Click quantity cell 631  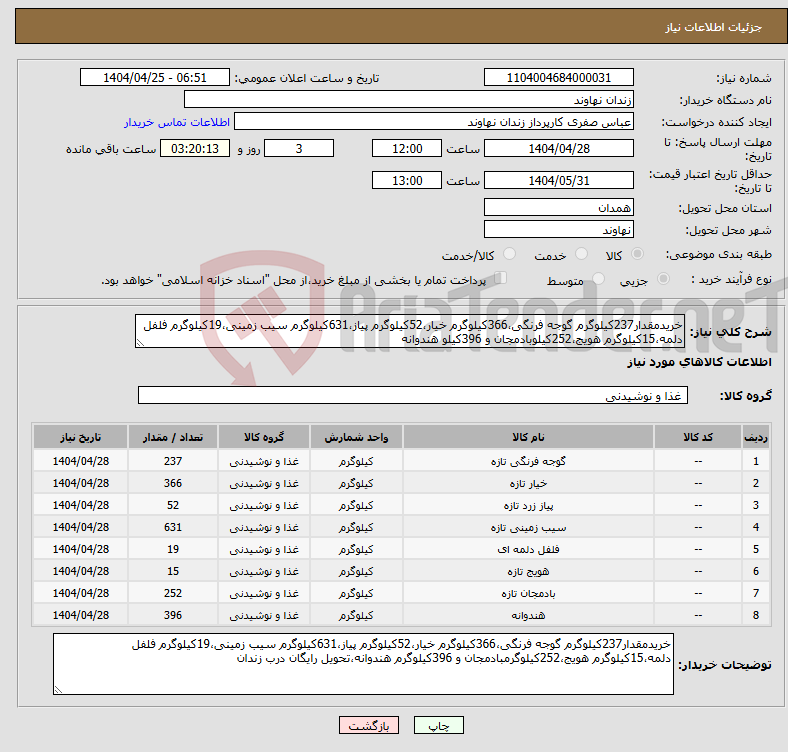[x=173, y=527]
